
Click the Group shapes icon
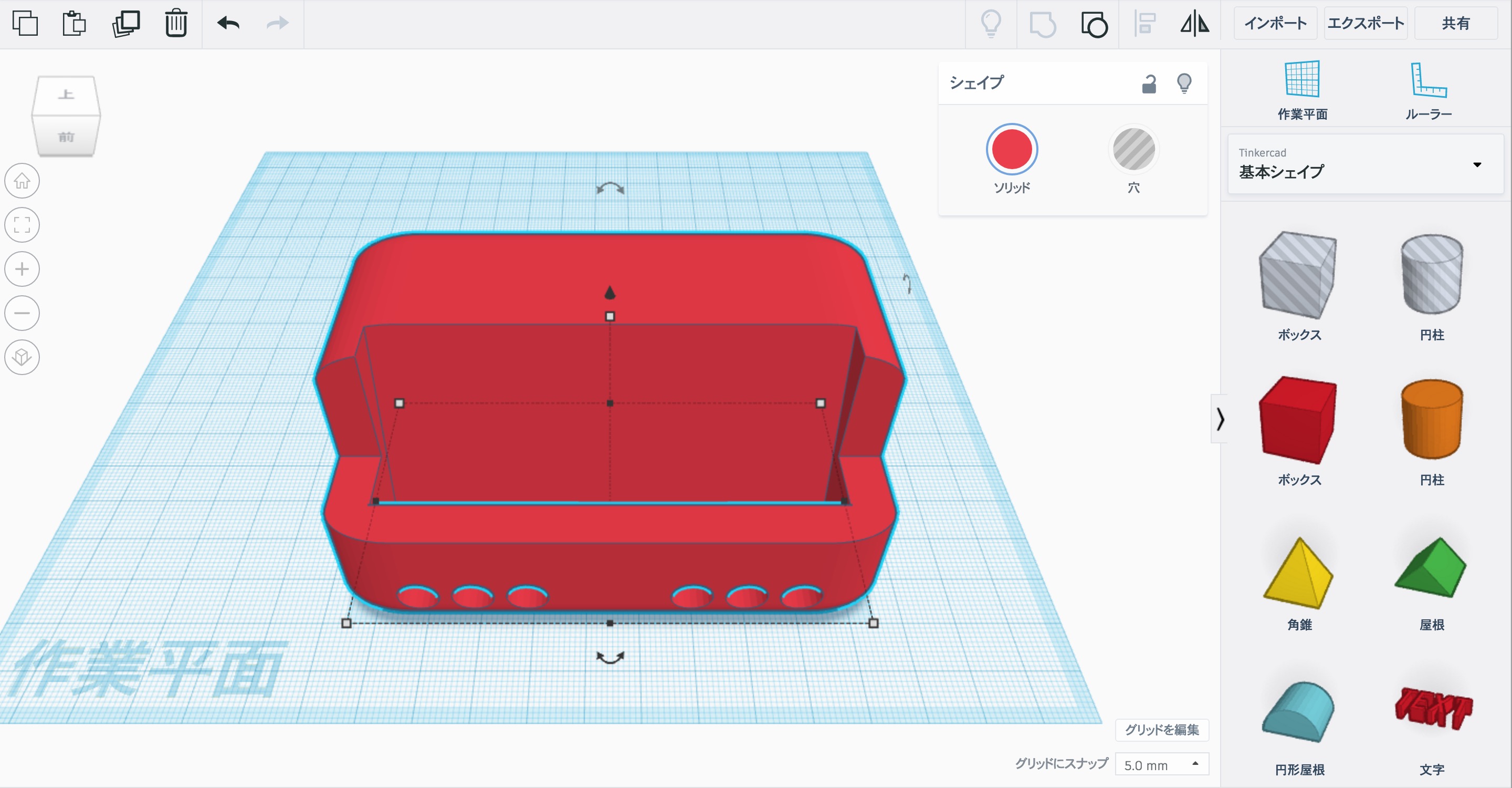(x=1043, y=25)
